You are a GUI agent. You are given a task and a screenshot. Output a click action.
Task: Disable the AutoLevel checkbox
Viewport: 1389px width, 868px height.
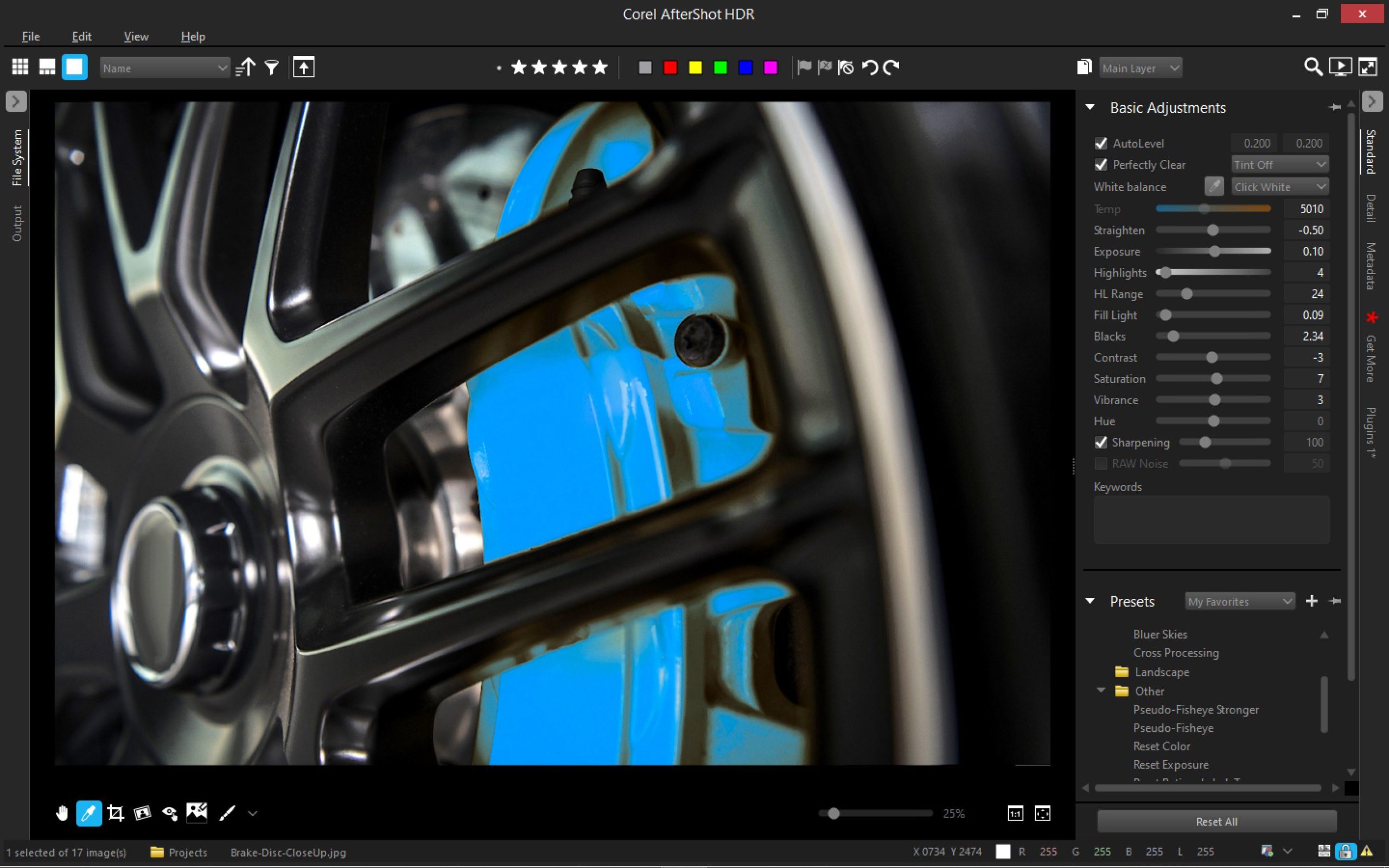pyautogui.click(x=1101, y=143)
